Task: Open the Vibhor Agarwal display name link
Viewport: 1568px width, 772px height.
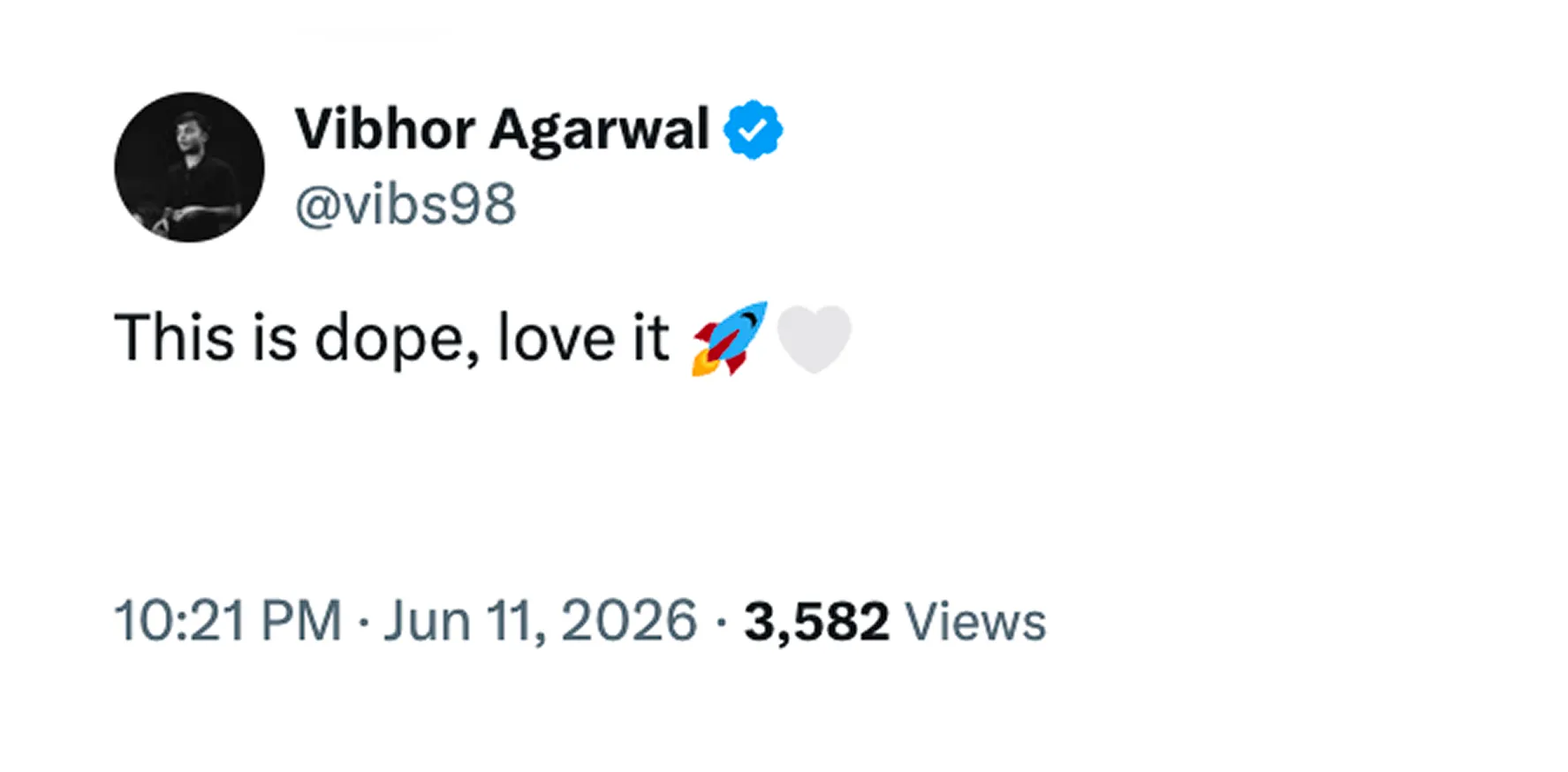Action: [502, 130]
